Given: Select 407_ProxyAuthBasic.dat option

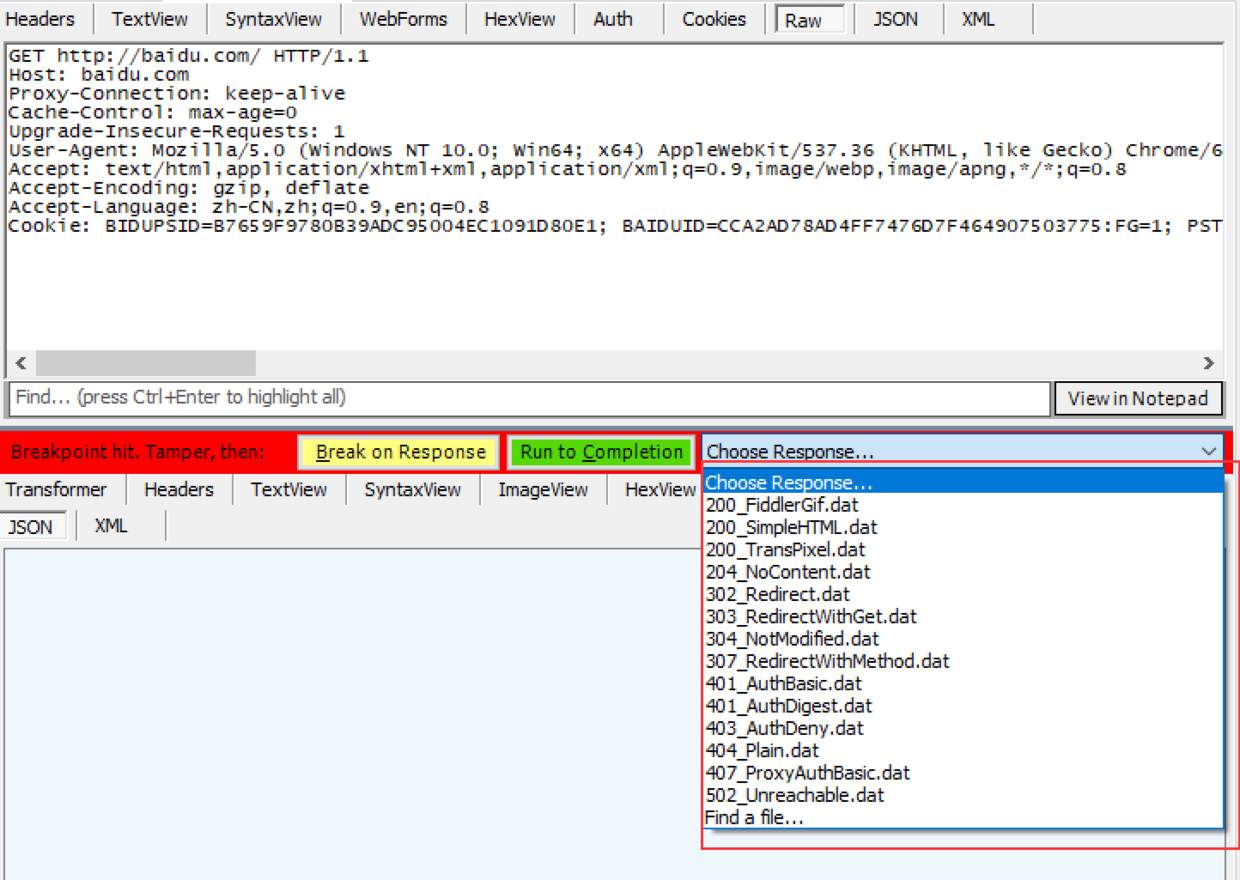Looking at the screenshot, I should click(808, 772).
